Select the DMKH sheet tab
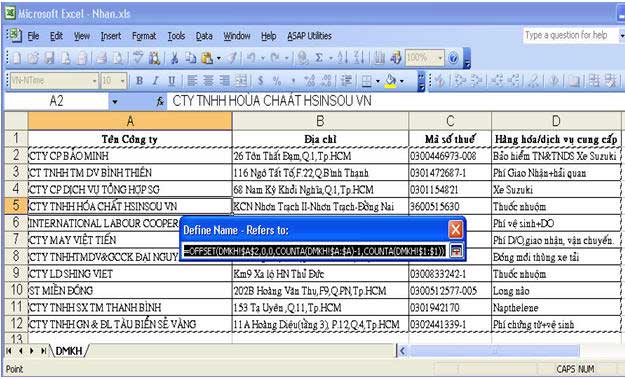This screenshot has height=379, width=625. tap(69, 351)
